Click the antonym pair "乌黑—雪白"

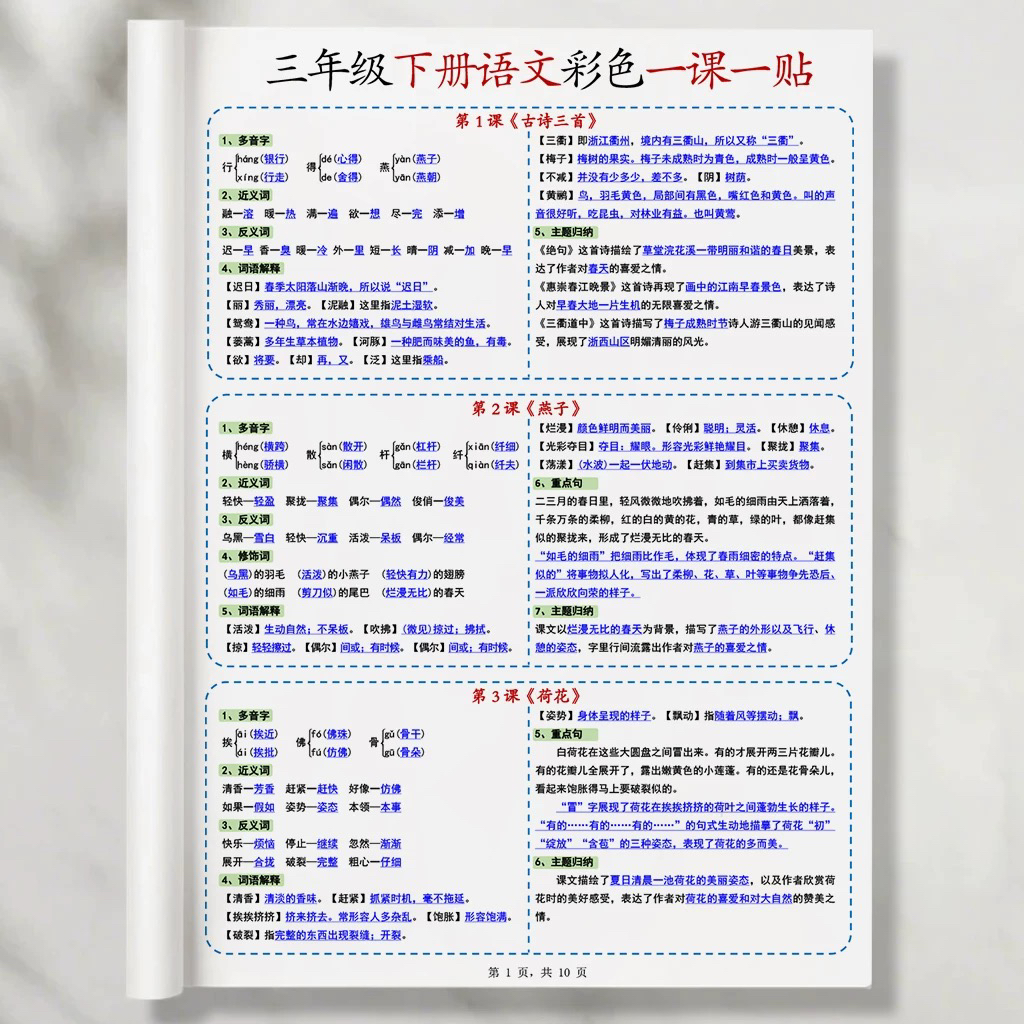coord(248,537)
